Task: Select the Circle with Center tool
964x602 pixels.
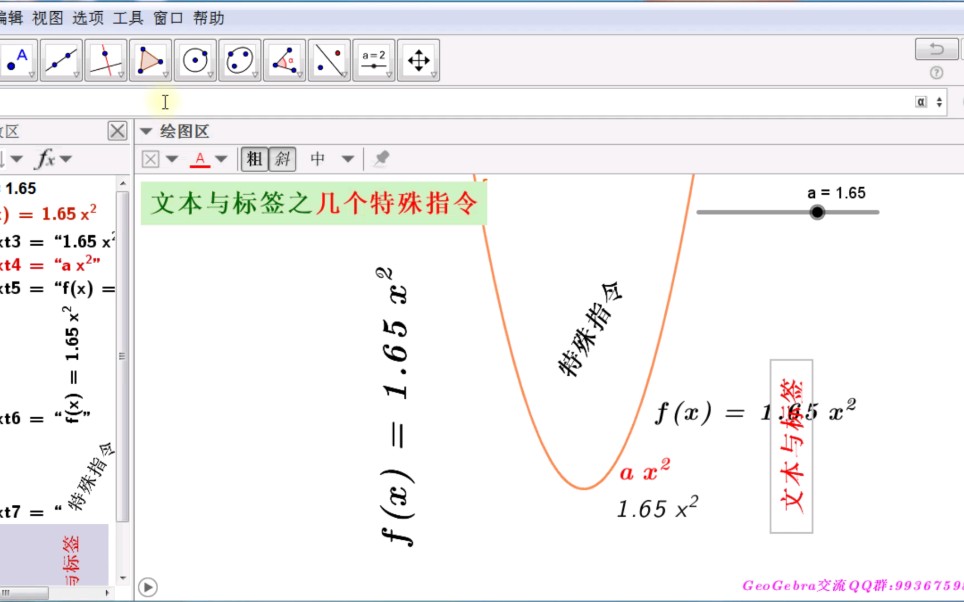Action: 194,59
